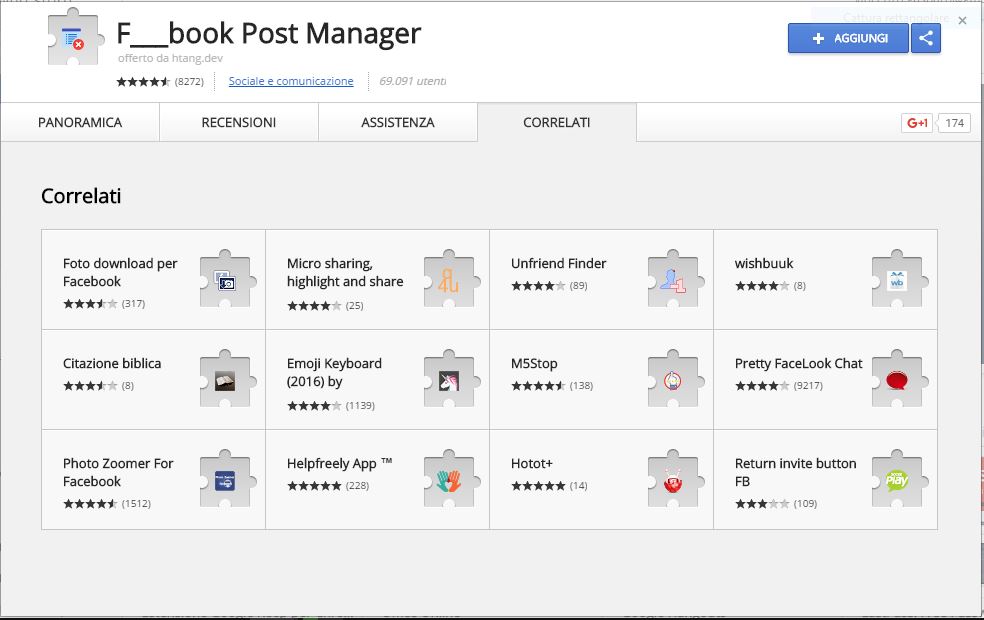Click the Photo Zoomer For Facebook icon
The height and width of the screenshot is (620, 984).
pyautogui.click(x=227, y=479)
